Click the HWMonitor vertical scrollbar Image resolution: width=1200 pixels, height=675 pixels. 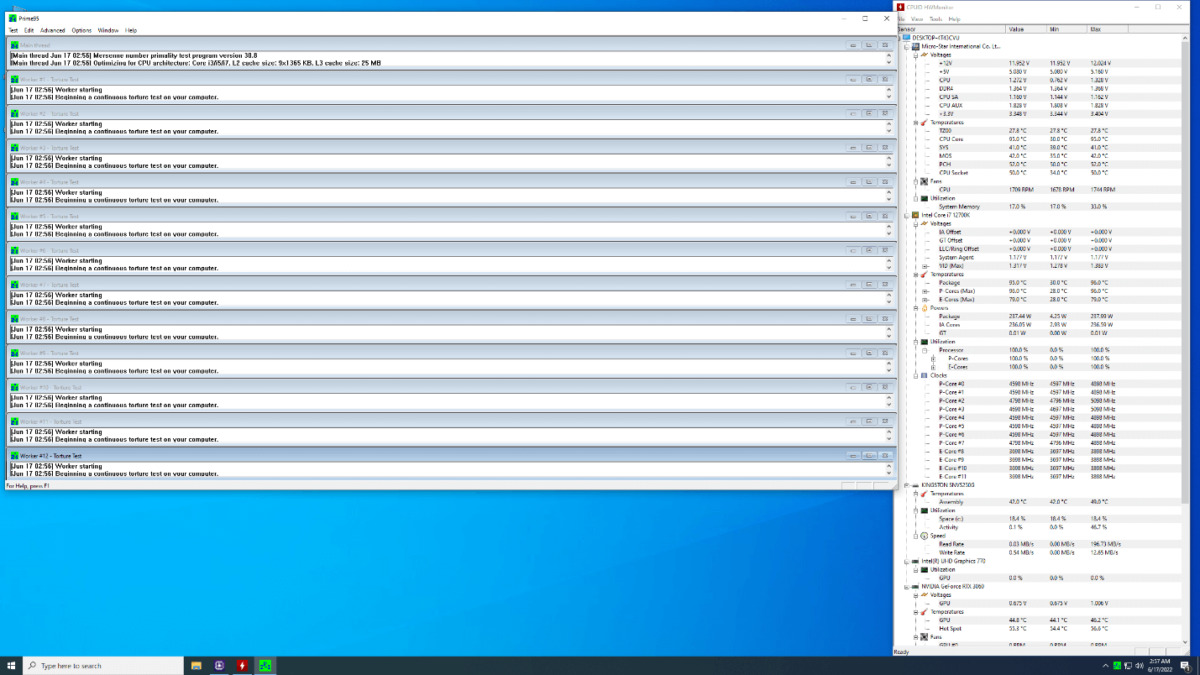coord(1187,300)
